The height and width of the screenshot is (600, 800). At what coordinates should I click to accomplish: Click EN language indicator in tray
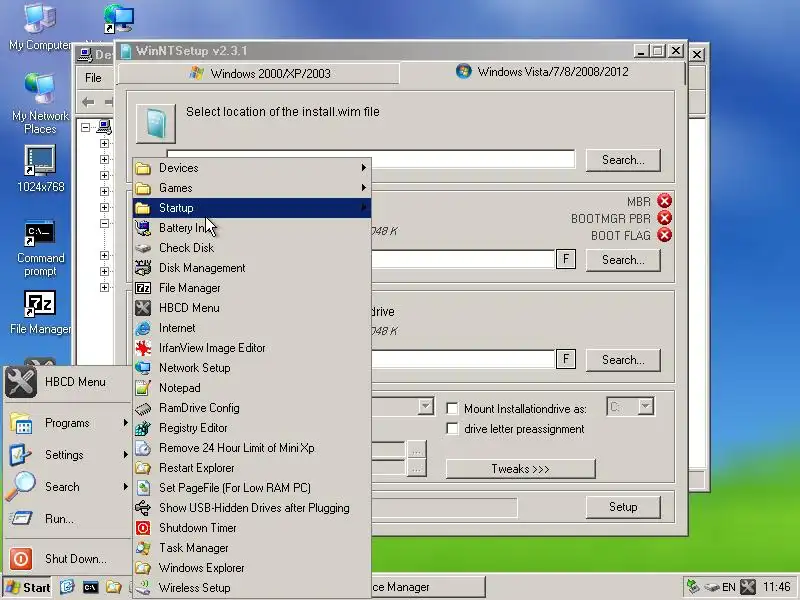point(729,587)
